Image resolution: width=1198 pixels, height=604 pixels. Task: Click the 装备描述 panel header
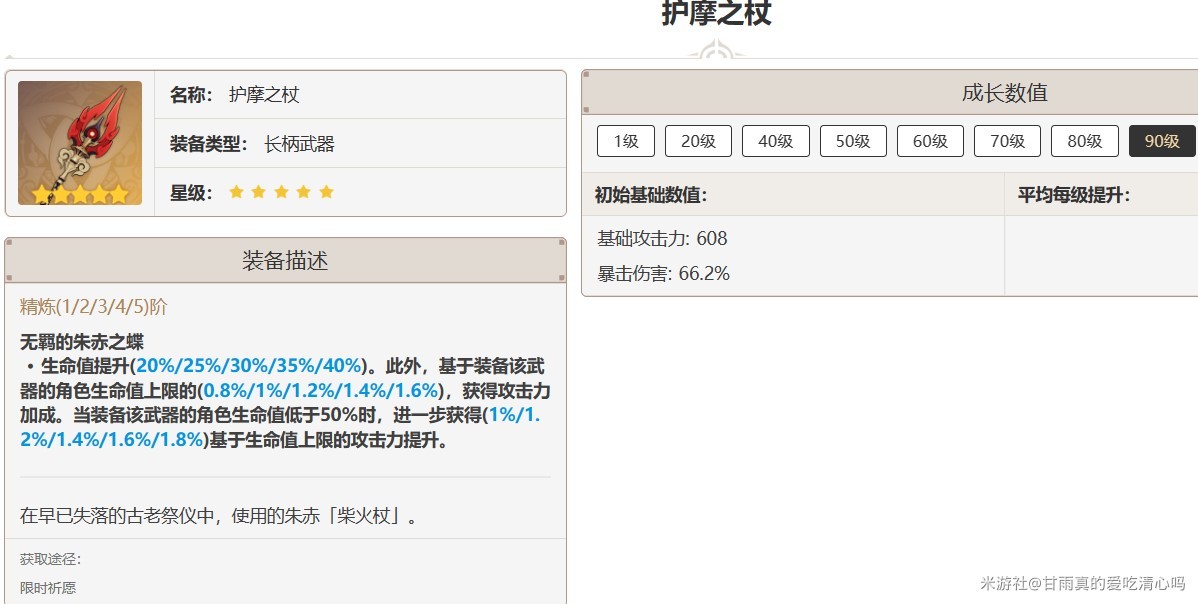click(282, 261)
